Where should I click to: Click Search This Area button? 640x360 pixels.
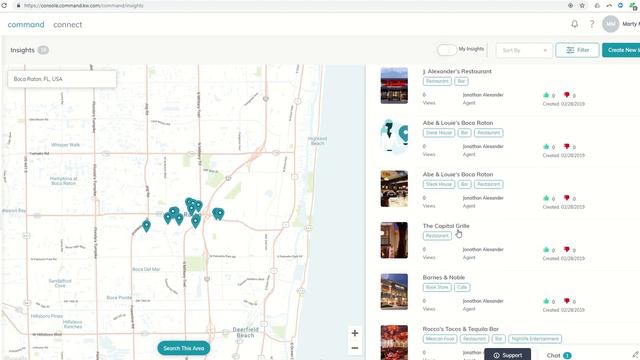[x=184, y=348]
